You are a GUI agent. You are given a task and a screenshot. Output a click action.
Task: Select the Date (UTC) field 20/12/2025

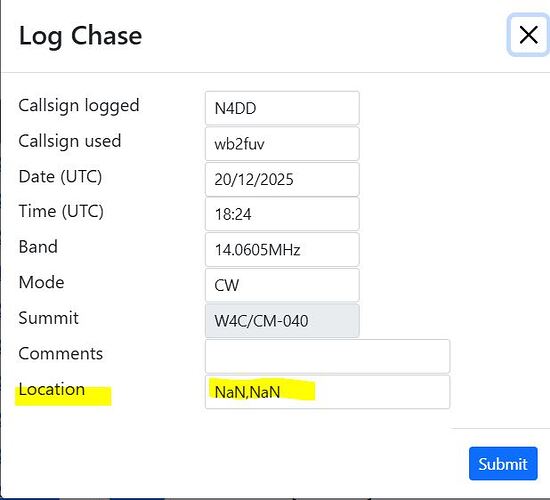[282, 179]
